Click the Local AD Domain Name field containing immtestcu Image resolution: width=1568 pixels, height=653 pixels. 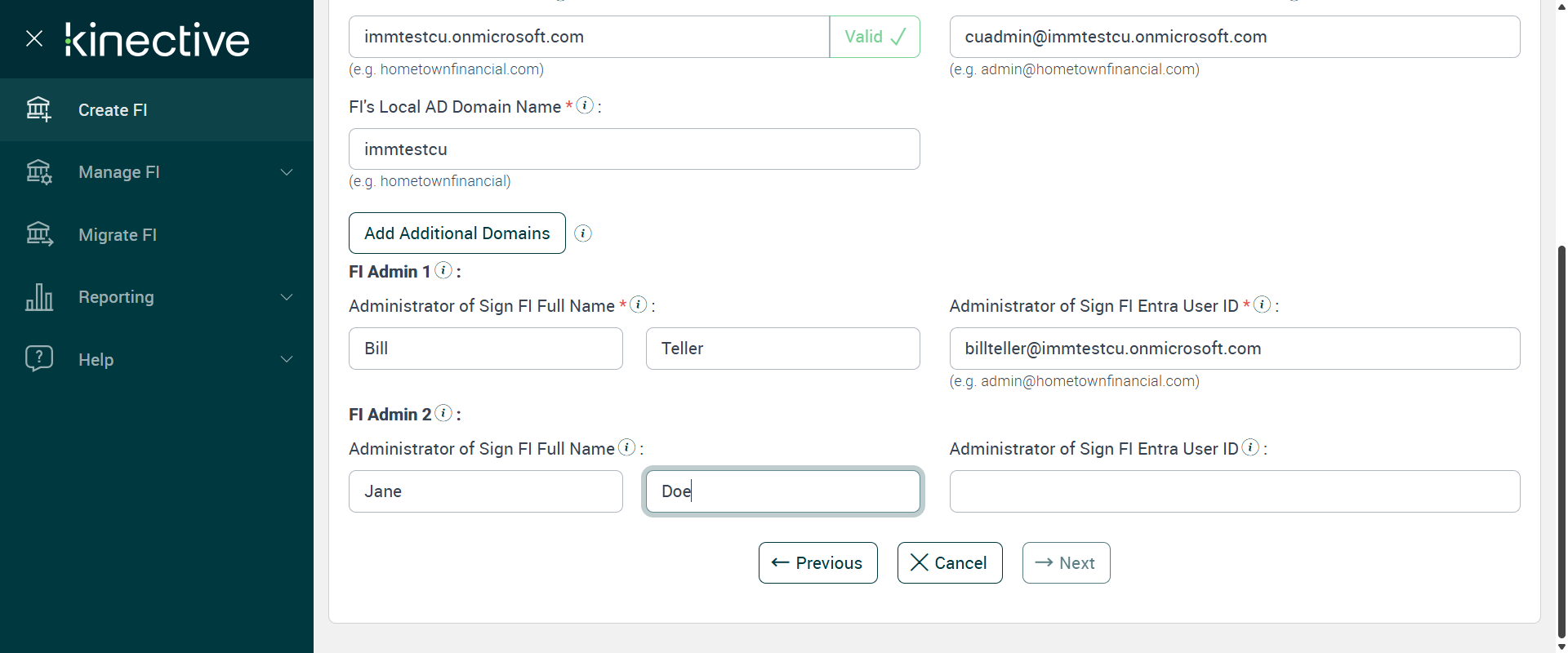click(x=634, y=149)
